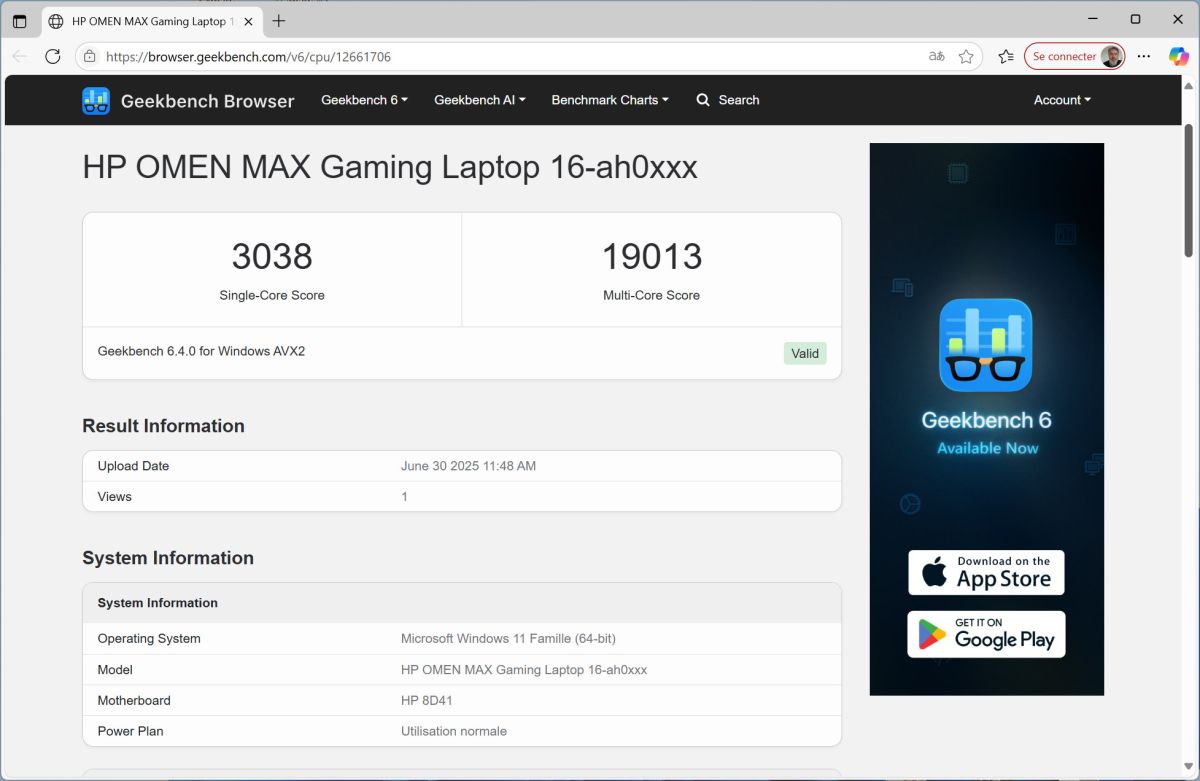1200x781 pixels.
Task: Click the upload date June 30 2025 value
Action: tap(468, 466)
